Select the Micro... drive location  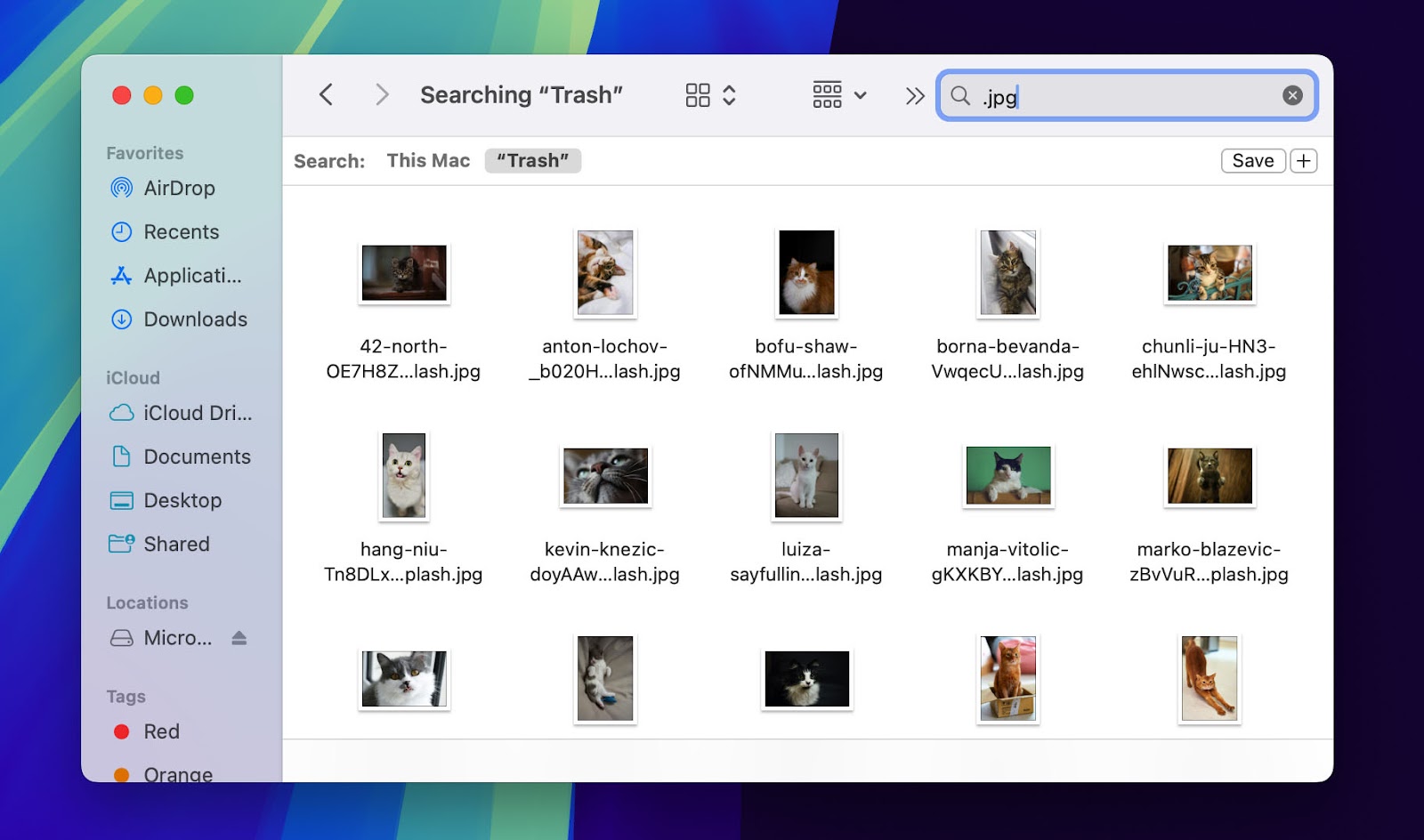tap(162, 638)
